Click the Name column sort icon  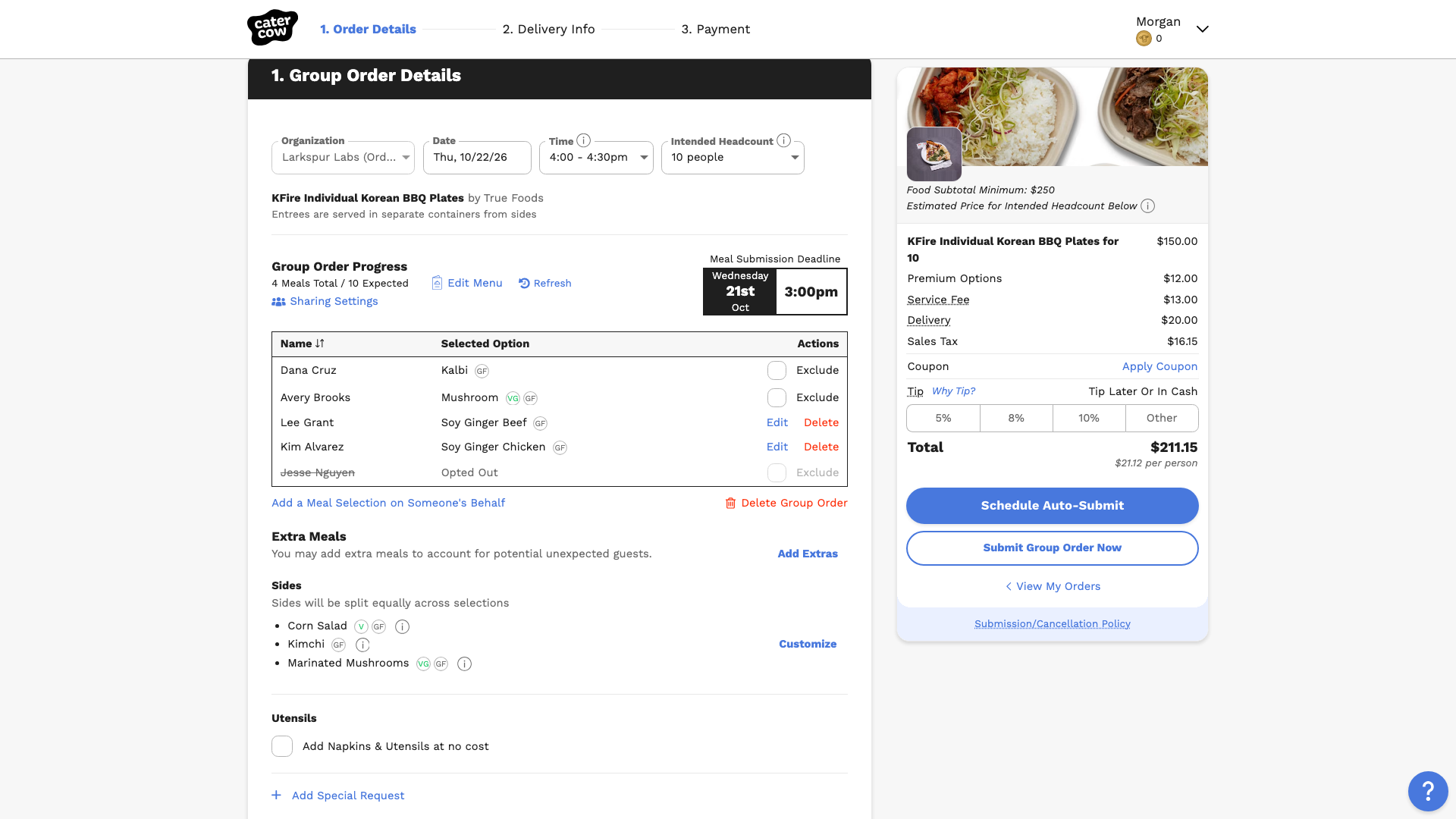pos(320,344)
